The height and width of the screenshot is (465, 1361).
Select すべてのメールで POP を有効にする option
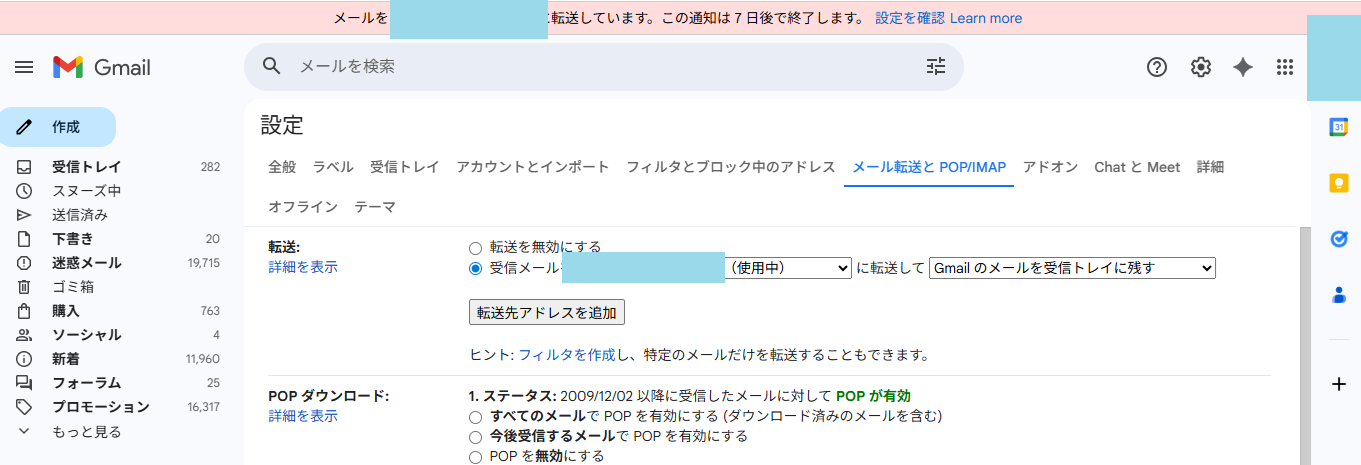(476, 416)
